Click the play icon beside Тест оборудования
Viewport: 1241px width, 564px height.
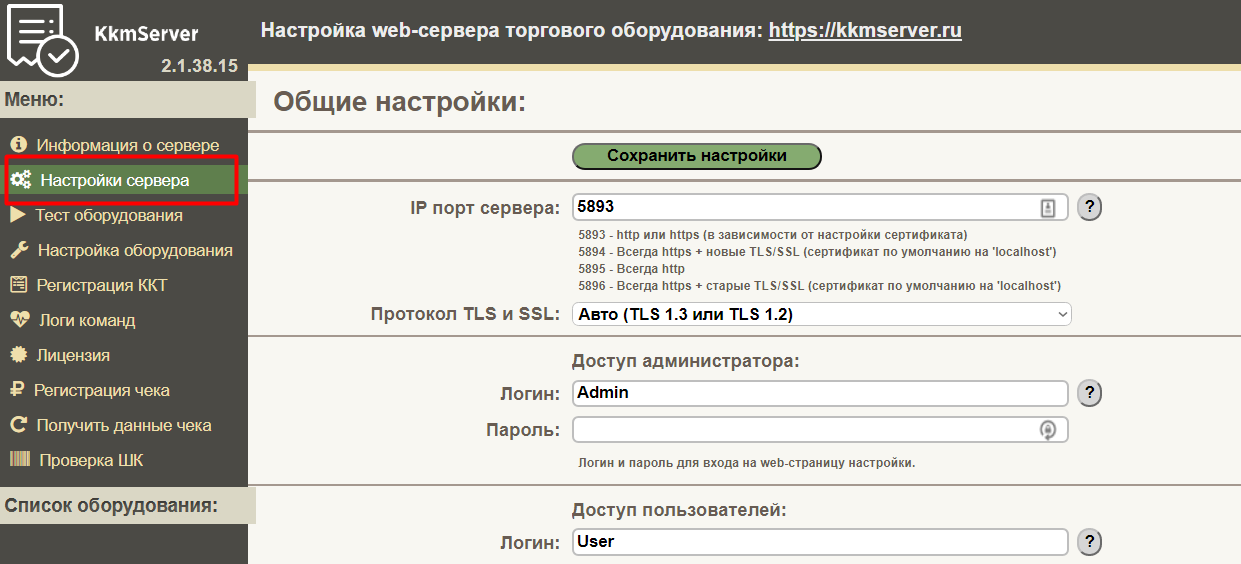coord(18,215)
